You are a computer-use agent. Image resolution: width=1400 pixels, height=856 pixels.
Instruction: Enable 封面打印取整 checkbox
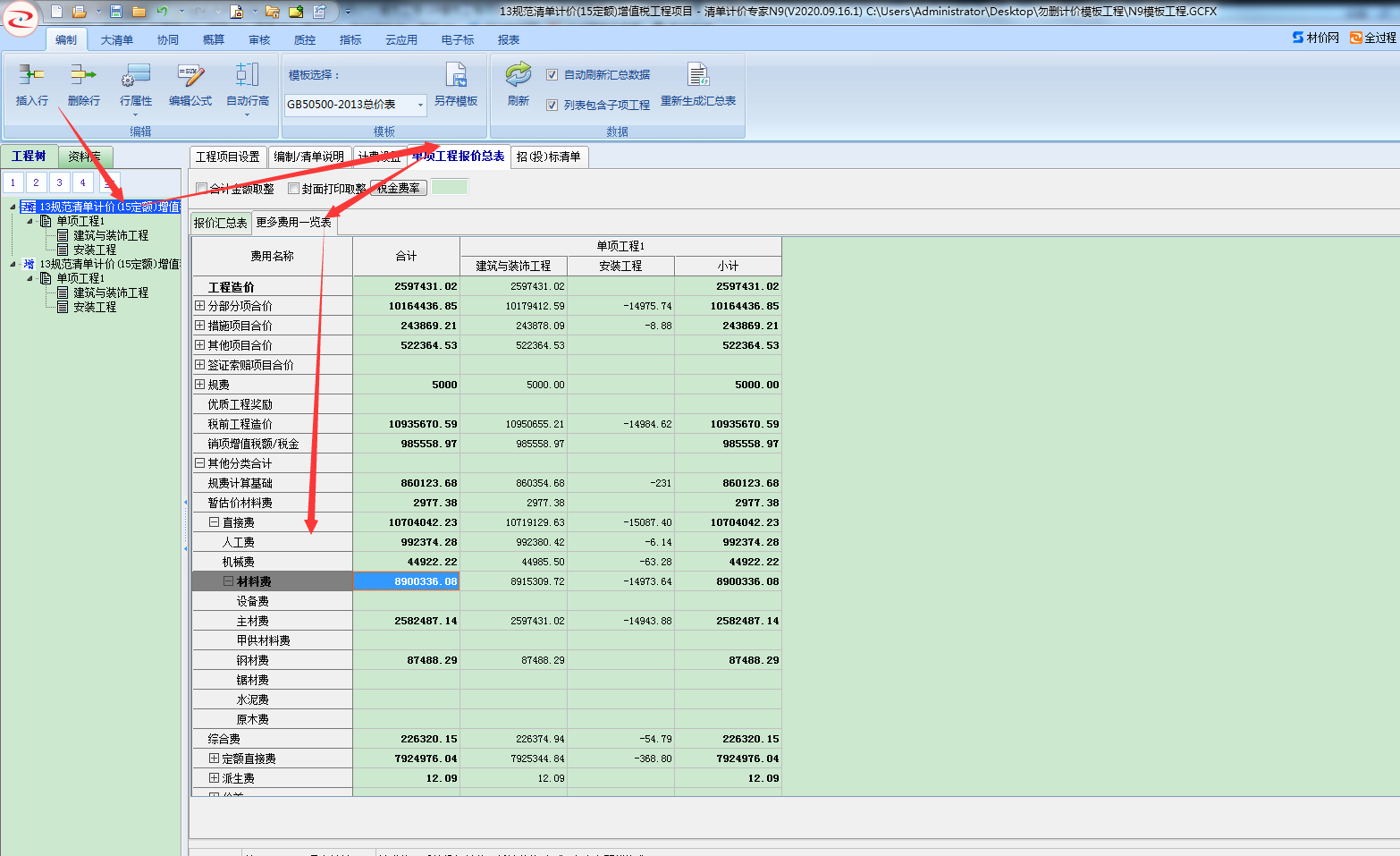[x=293, y=189]
